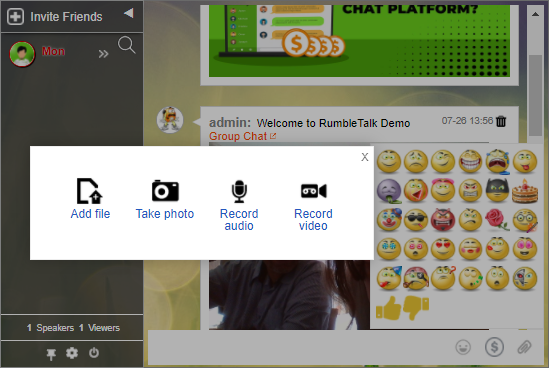Click the power logout icon

click(x=94, y=352)
